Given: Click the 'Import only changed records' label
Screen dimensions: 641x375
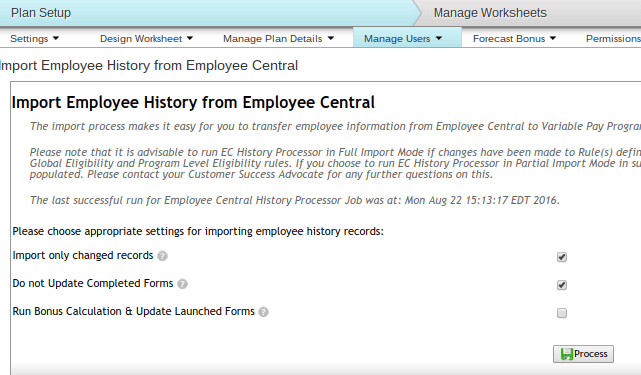Looking at the screenshot, I should 83,256.
